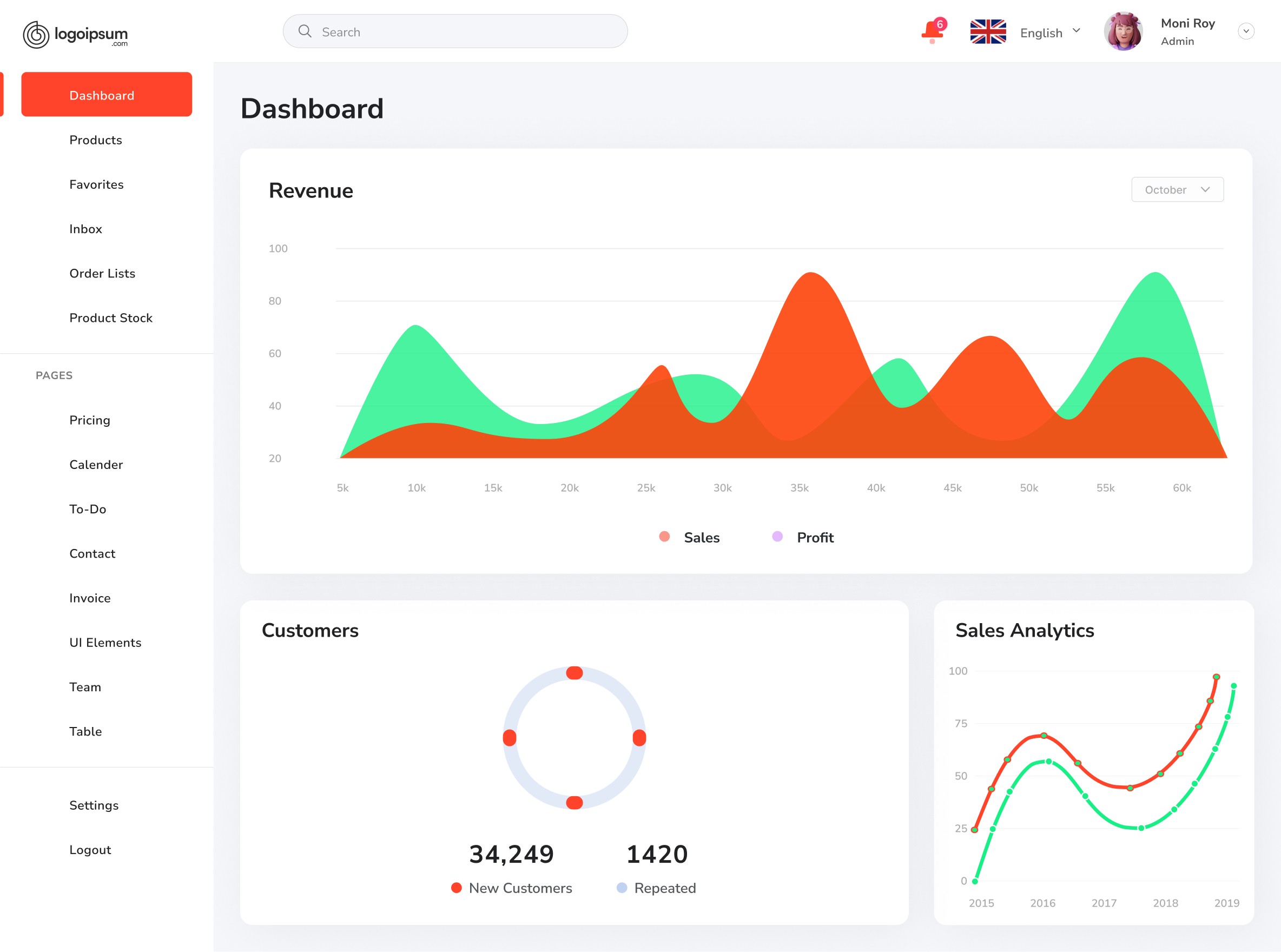
Task: Open the Invoice page
Action: point(90,598)
